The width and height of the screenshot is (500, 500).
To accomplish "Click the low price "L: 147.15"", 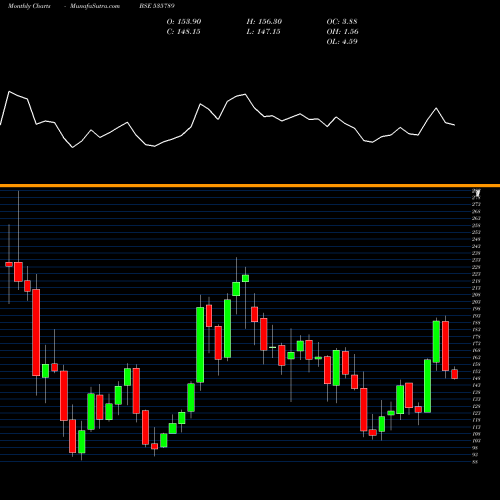I will [263, 32].
